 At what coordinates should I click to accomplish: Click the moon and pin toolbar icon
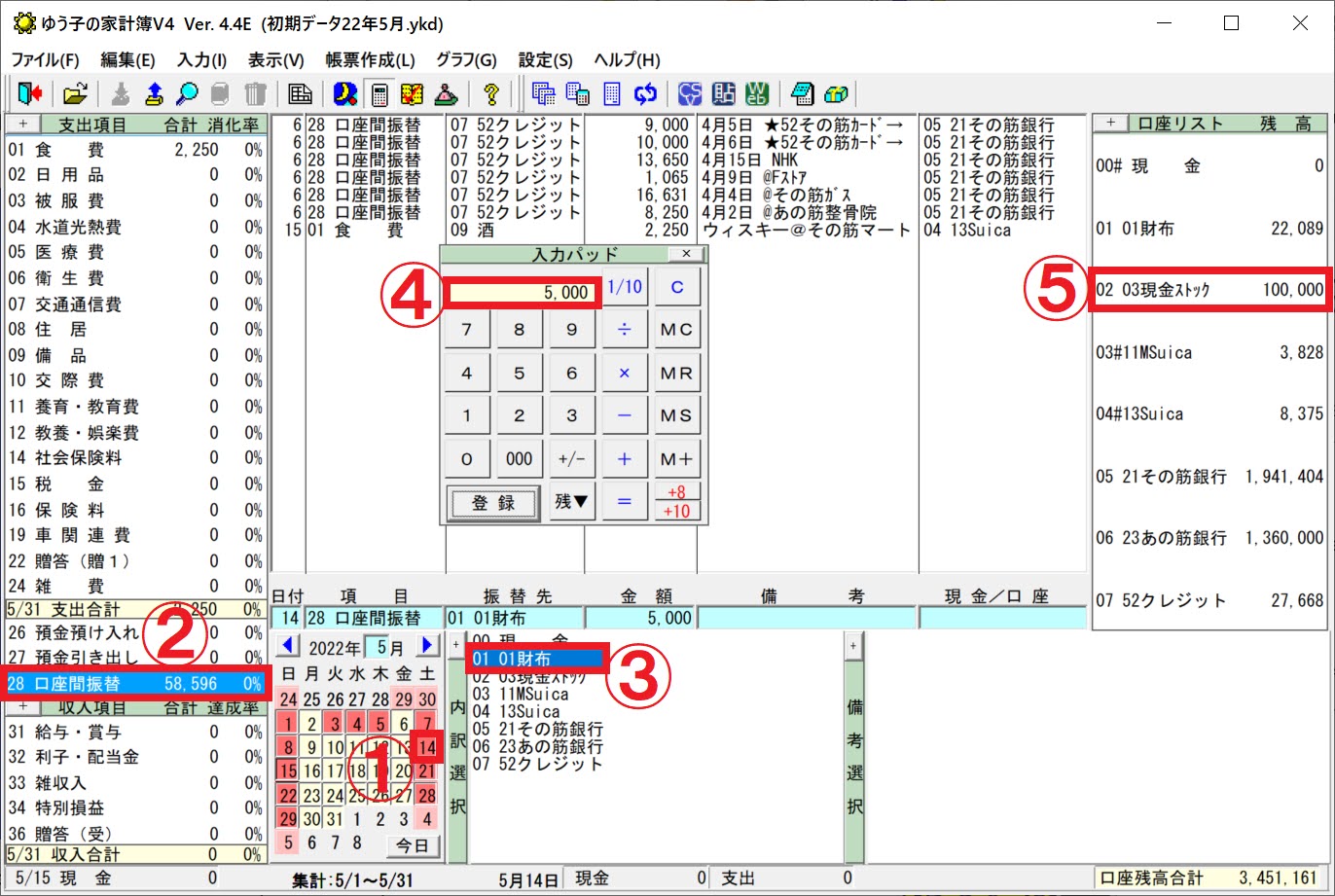pyautogui.click(x=344, y=94)
